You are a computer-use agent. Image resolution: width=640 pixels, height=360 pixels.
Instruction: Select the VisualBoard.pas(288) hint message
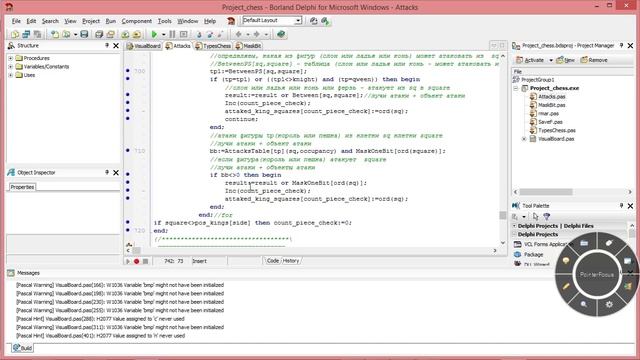[x=100, y=319]
